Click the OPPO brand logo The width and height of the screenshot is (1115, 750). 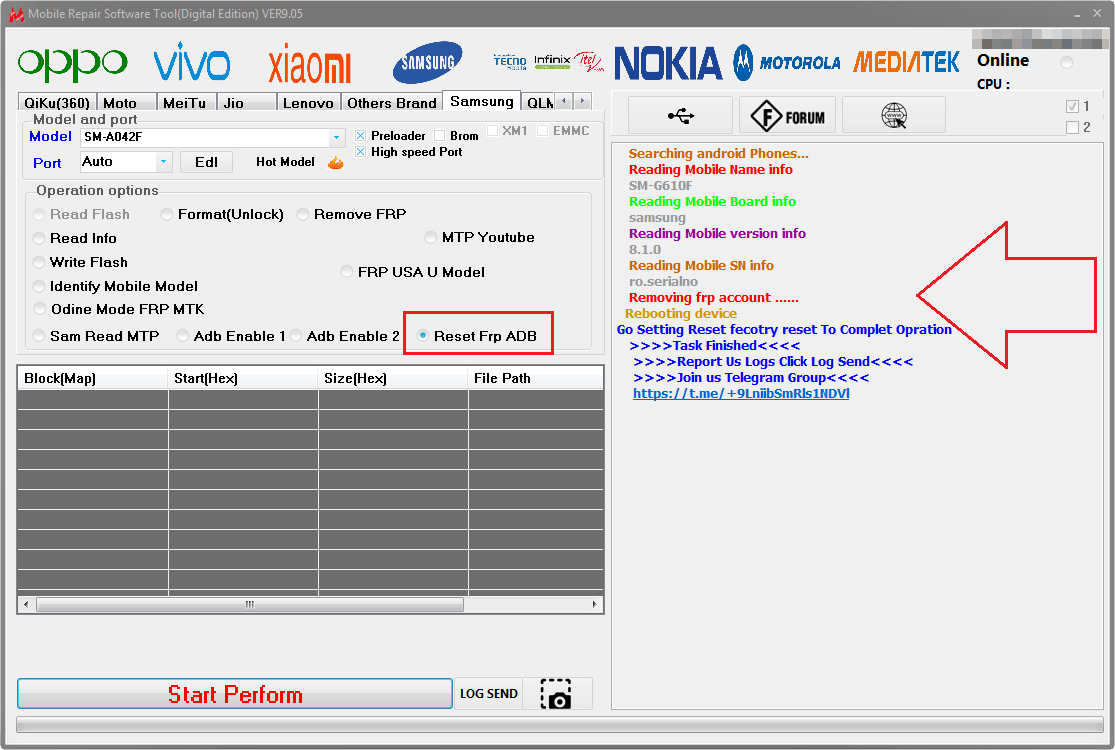coord(73,64)
